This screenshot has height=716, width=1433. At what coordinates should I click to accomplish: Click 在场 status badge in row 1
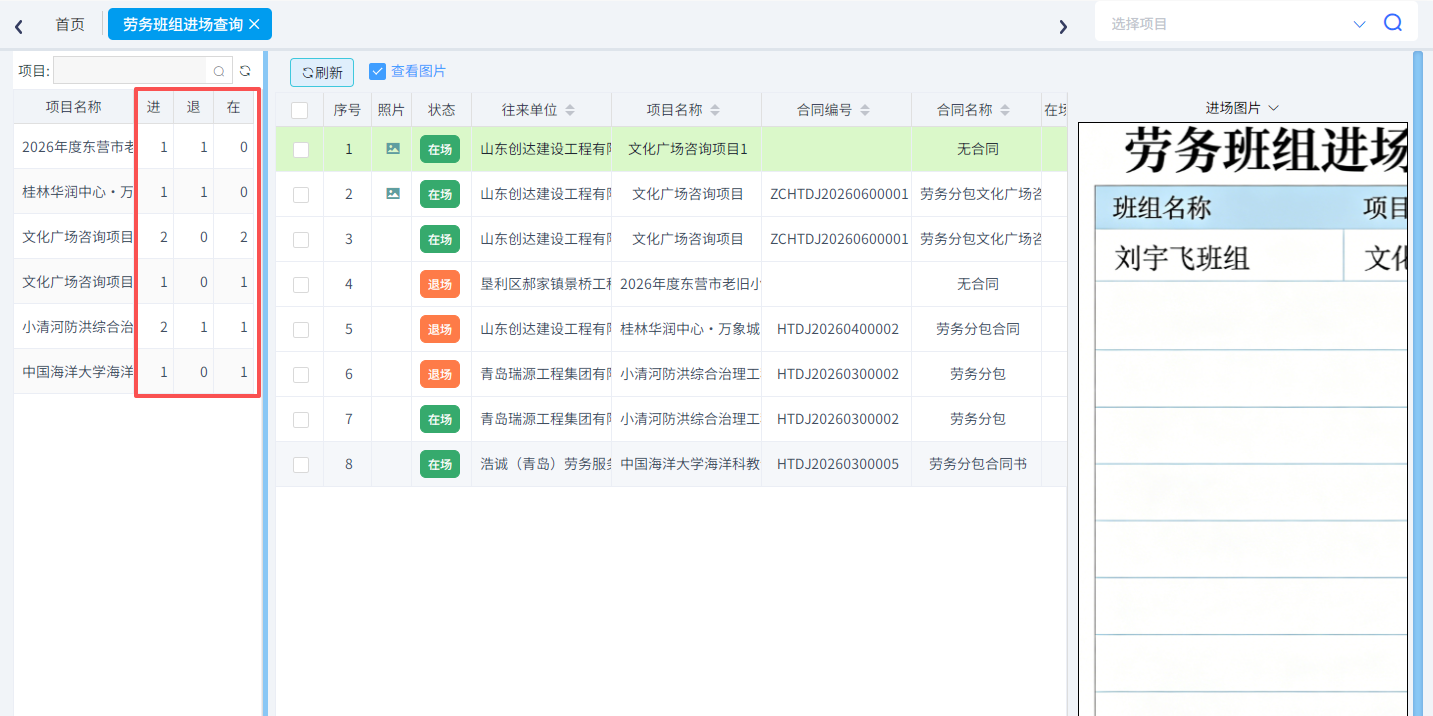(440, 149)
